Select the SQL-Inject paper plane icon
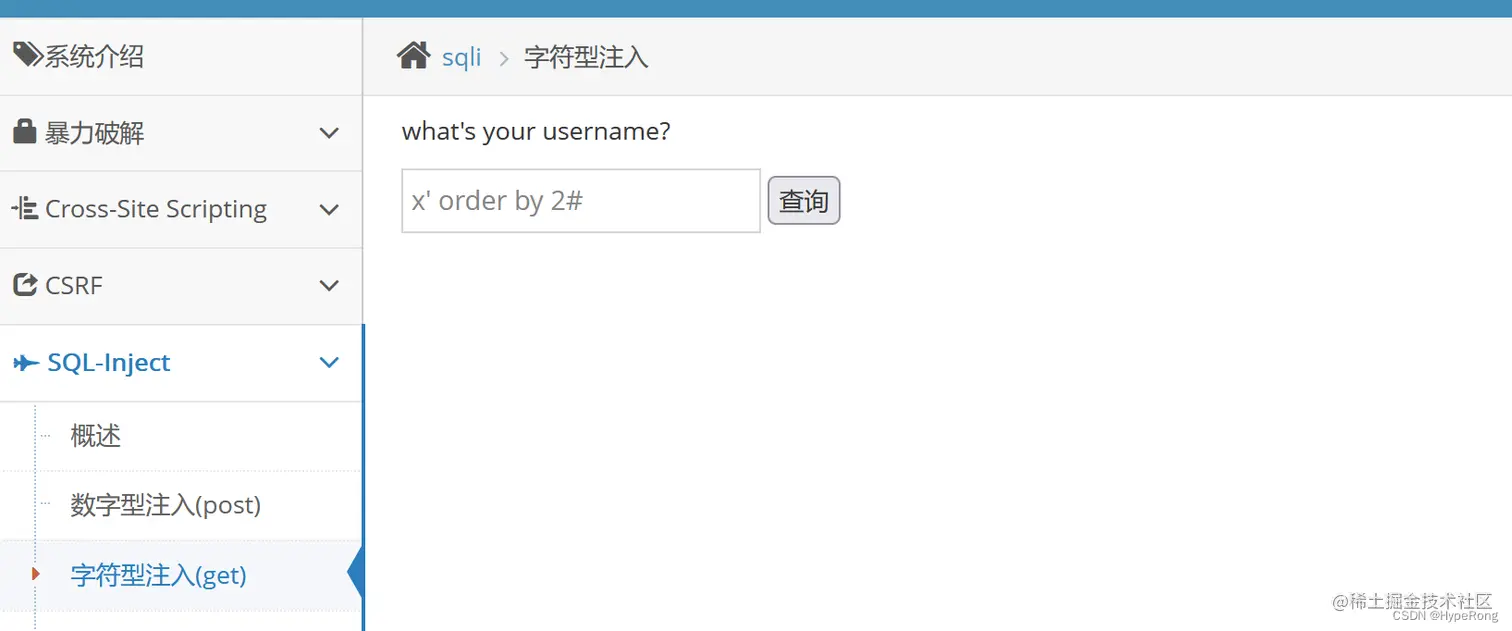Viewport: 1512px width, 631px height. [25, 362]
